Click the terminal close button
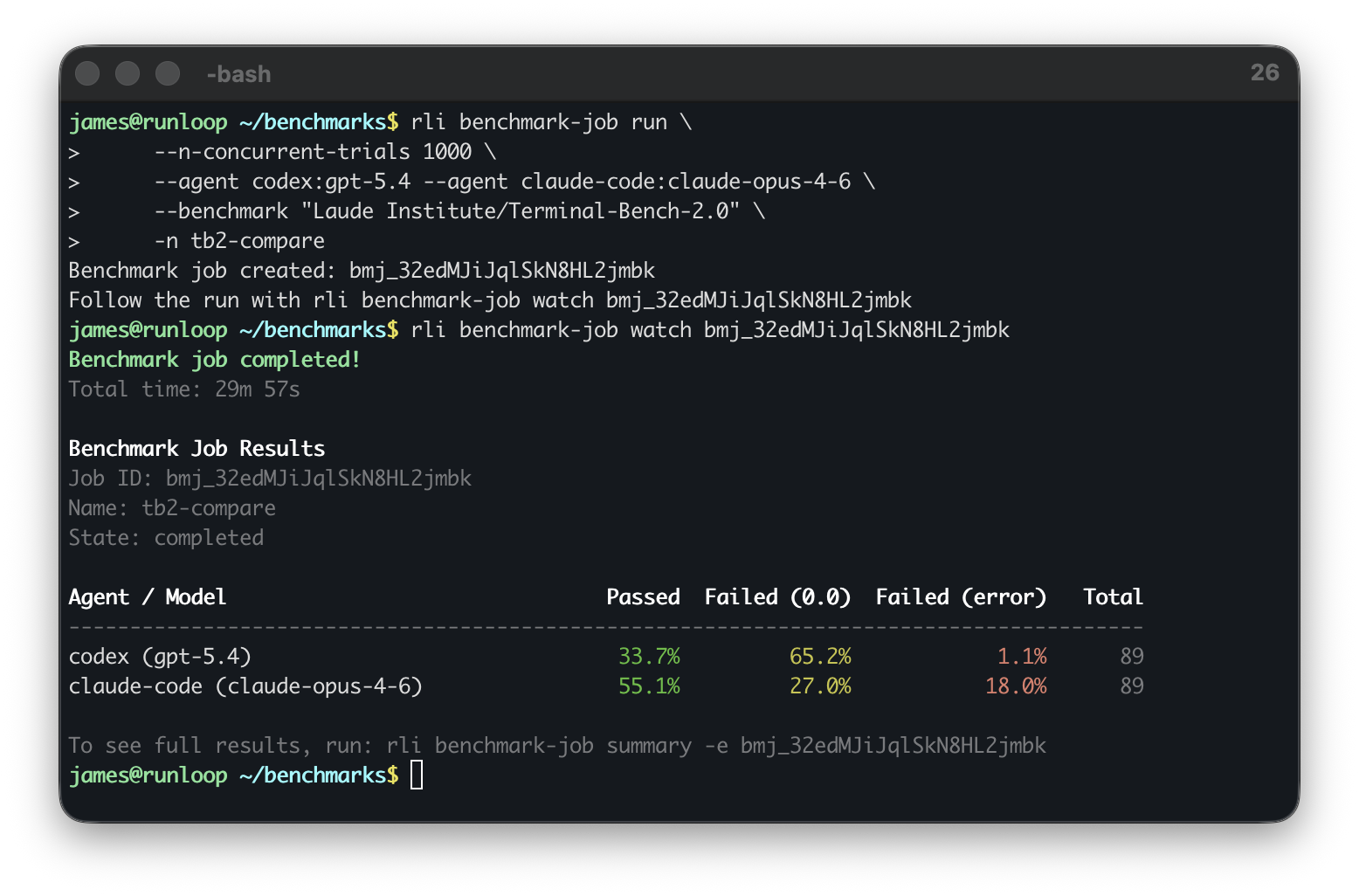The width and height of the screenshot is (1359, 896). click(x=87, y=73)
